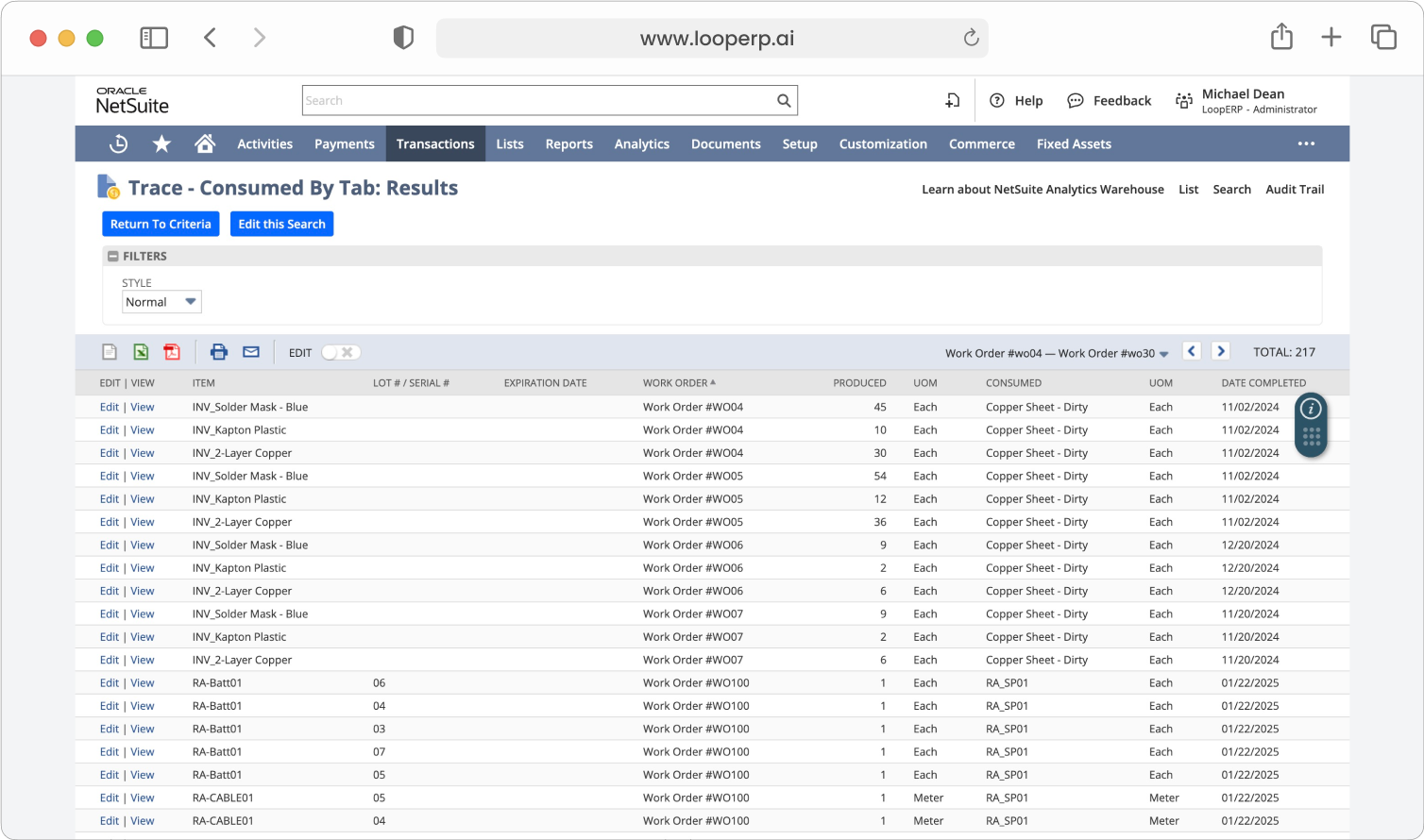Toggle the sidebar in the browser
The height and width of the screenshot is (840, 1424).
(154, 38)
